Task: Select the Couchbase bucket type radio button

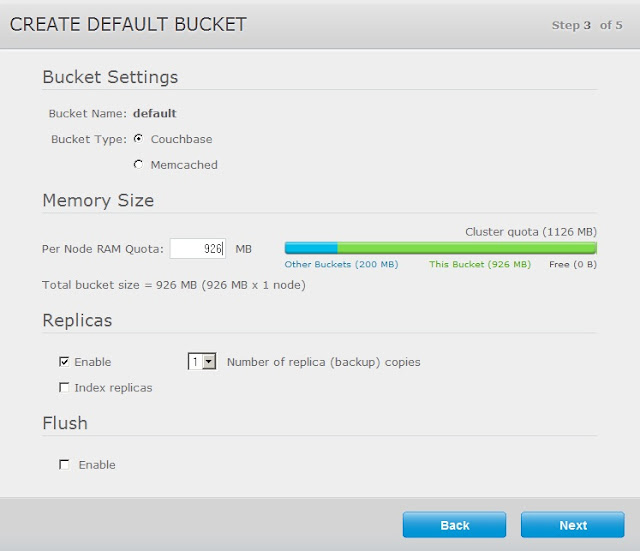Action: (x=138, y=139)
